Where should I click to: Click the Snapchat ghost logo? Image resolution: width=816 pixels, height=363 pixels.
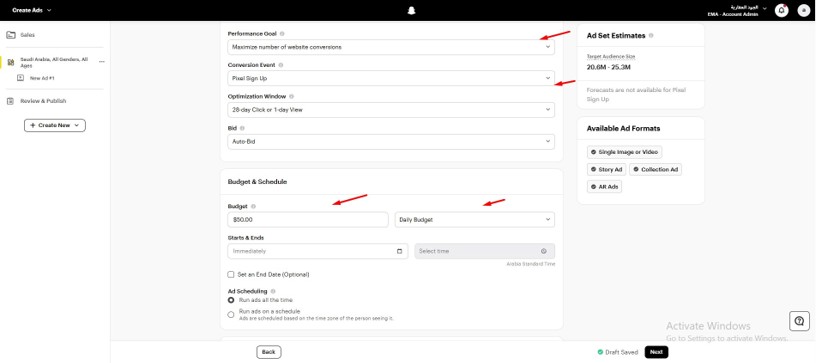pyautogui.click(x=411, y=10)
